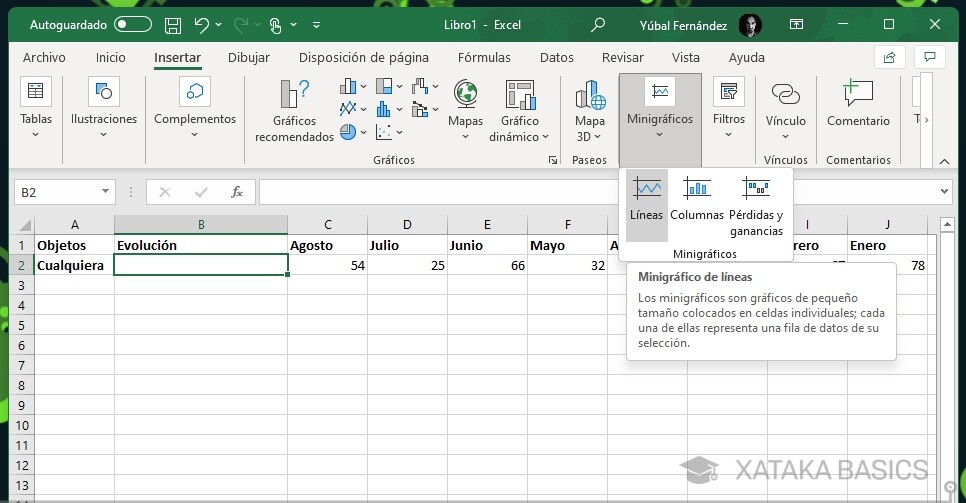The width and height of the screenshot is (966, 503).
Task: Open the Filtros dropdown
Action: tap(729, 108)
